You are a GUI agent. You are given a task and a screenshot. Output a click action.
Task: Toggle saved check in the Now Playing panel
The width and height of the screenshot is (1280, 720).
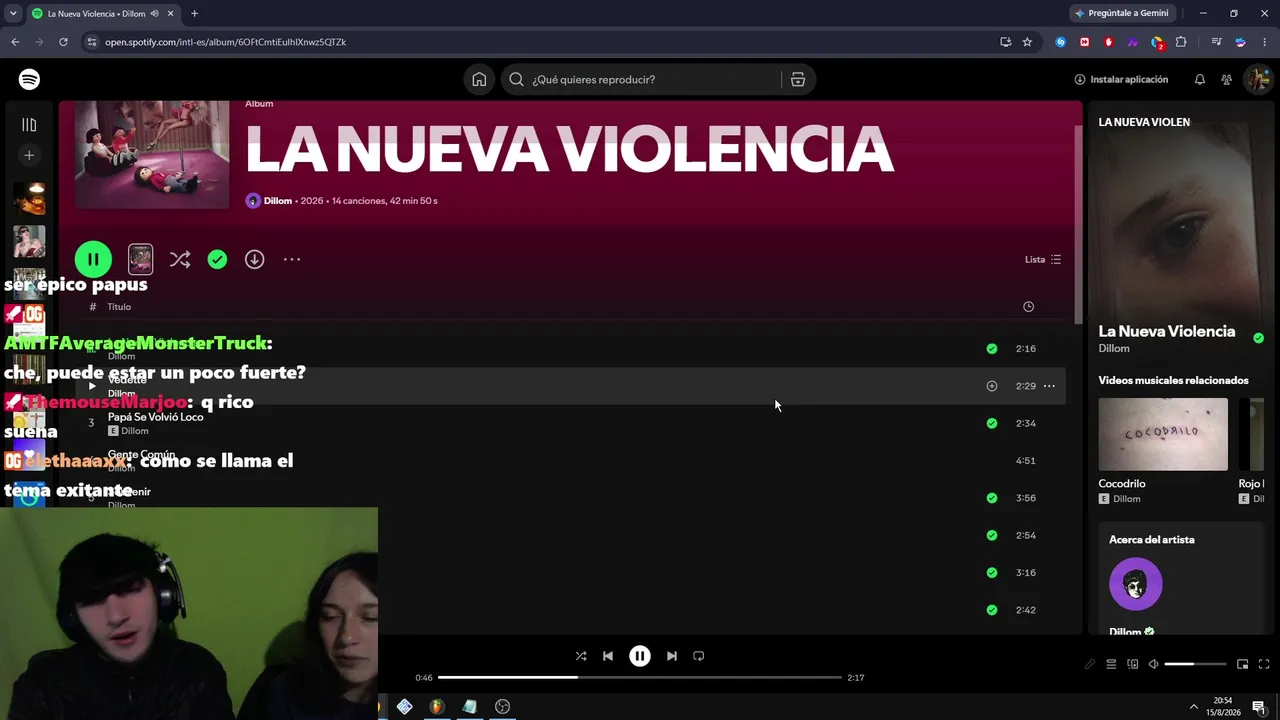click(1258, 338)
